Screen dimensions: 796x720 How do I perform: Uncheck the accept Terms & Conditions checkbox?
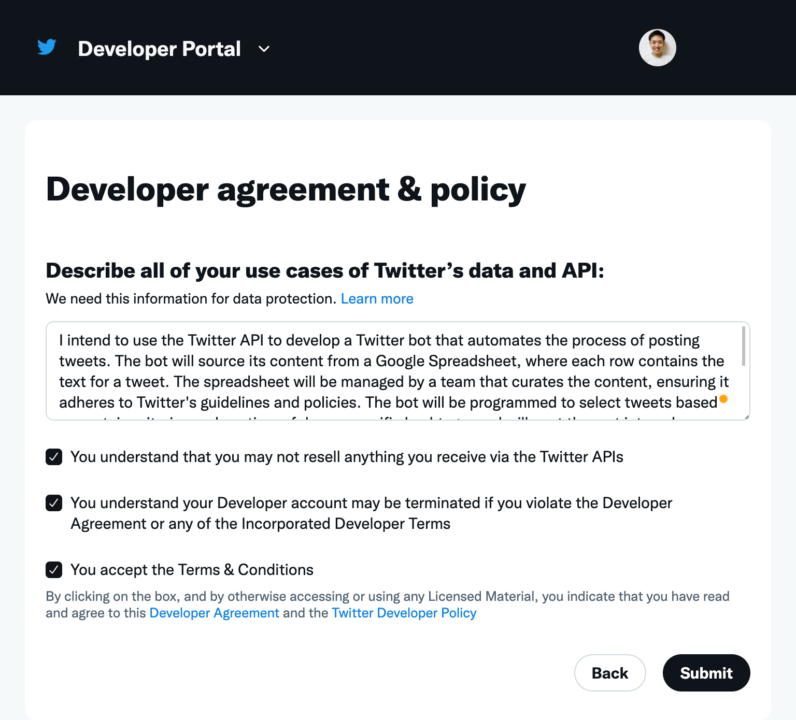[x=54, y=570]
